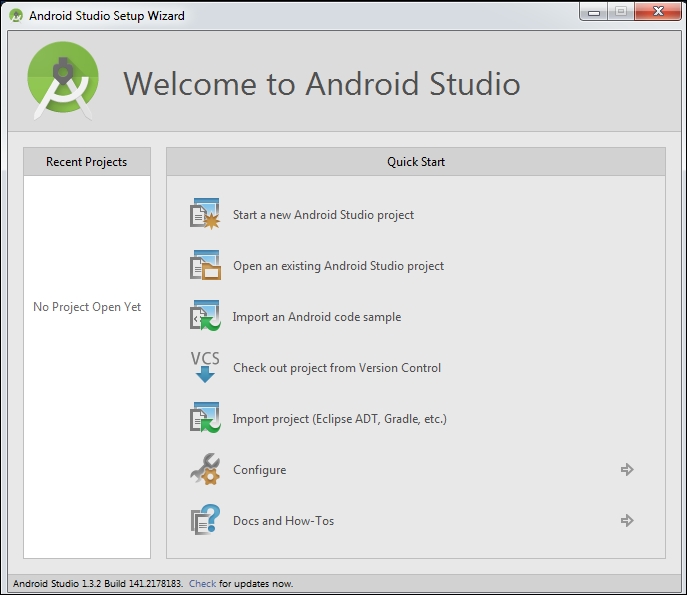The width and height of the screenshot is (687, 595).
Task: Click the Open existing project folder icon
Action: [x=205, y=265]
